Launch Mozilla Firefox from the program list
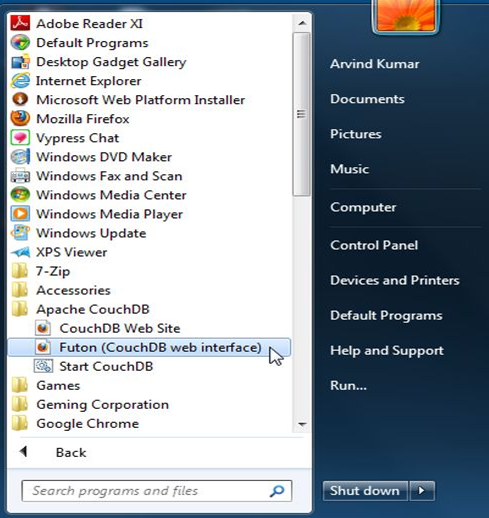Image resolution: width=489 pixels, height=518 pixels. point(83,119)
